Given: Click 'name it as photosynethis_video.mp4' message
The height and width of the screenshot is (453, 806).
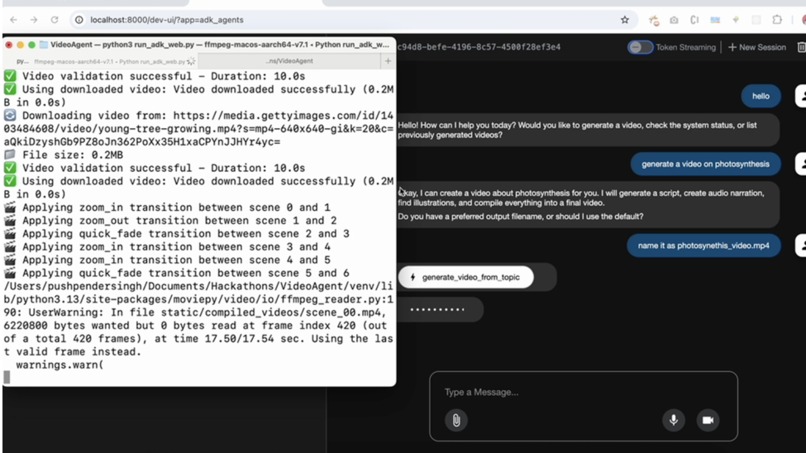Looking at the screenshot, I should click(704, 245).
